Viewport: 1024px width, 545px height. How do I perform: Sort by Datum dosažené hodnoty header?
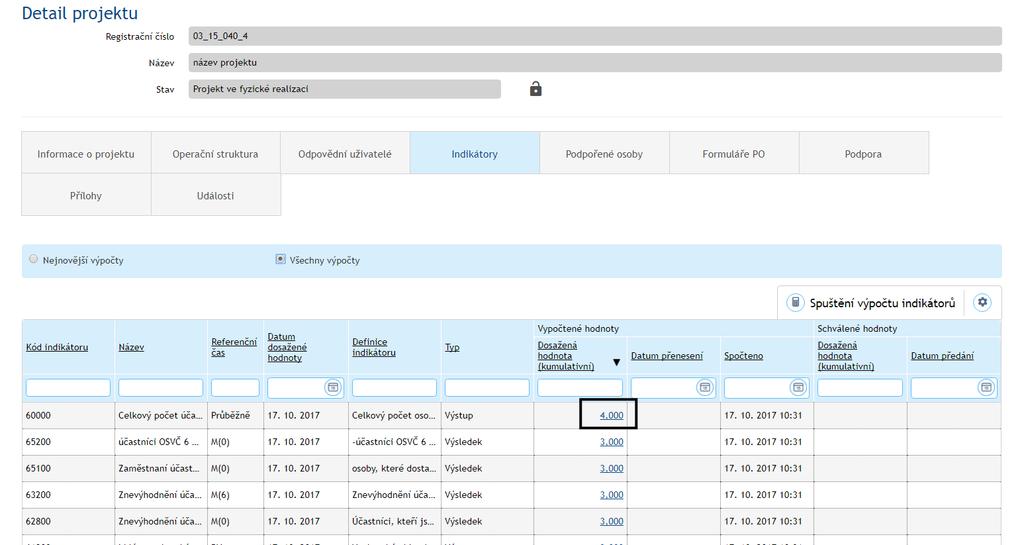point(287,347)
